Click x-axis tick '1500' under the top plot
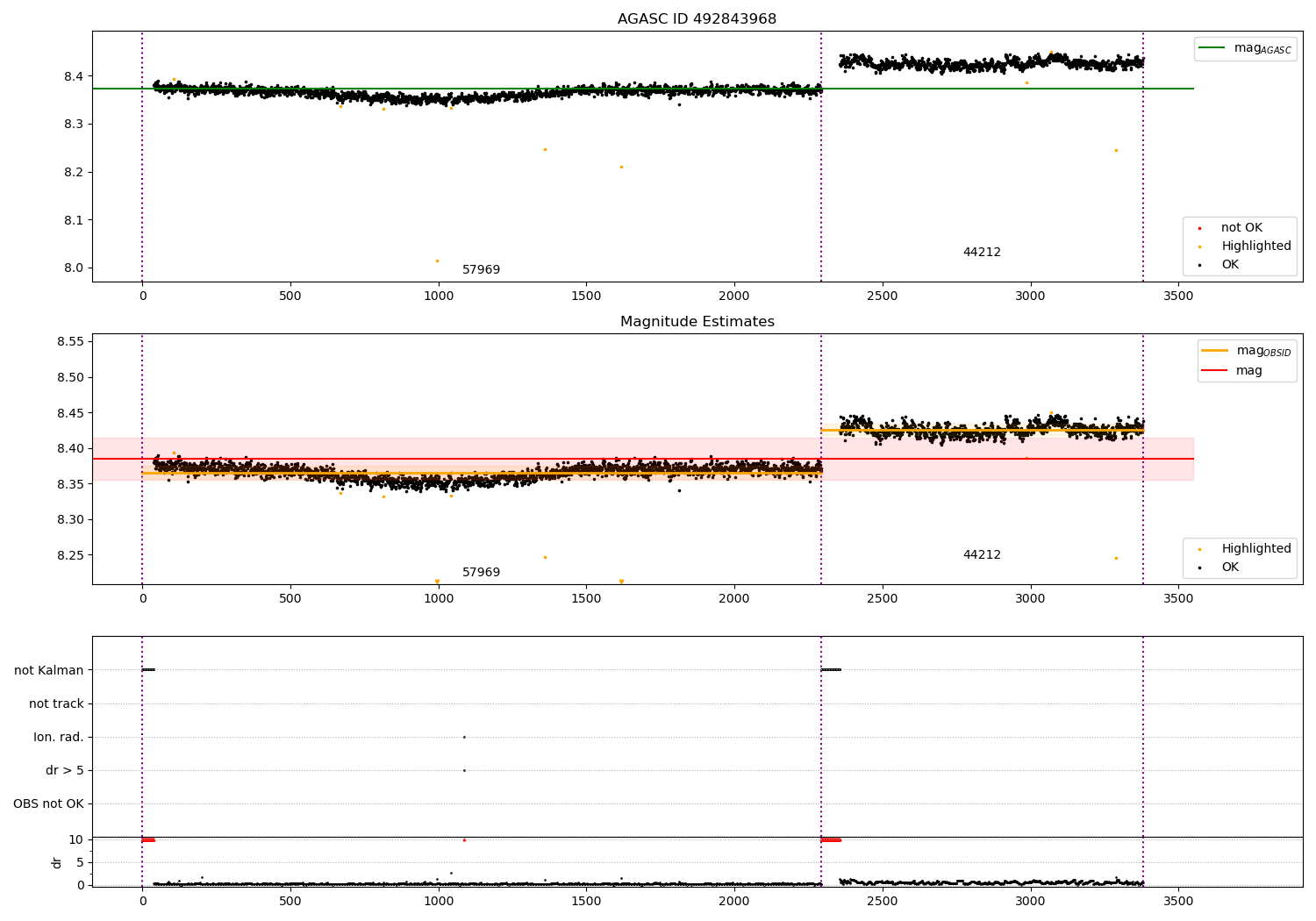This screenshot has width=1316, height=921. (x=586, y=296)
